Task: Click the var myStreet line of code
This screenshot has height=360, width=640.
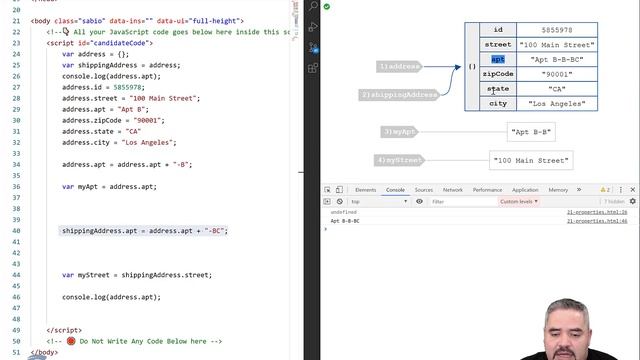Action: coord(137,275)
